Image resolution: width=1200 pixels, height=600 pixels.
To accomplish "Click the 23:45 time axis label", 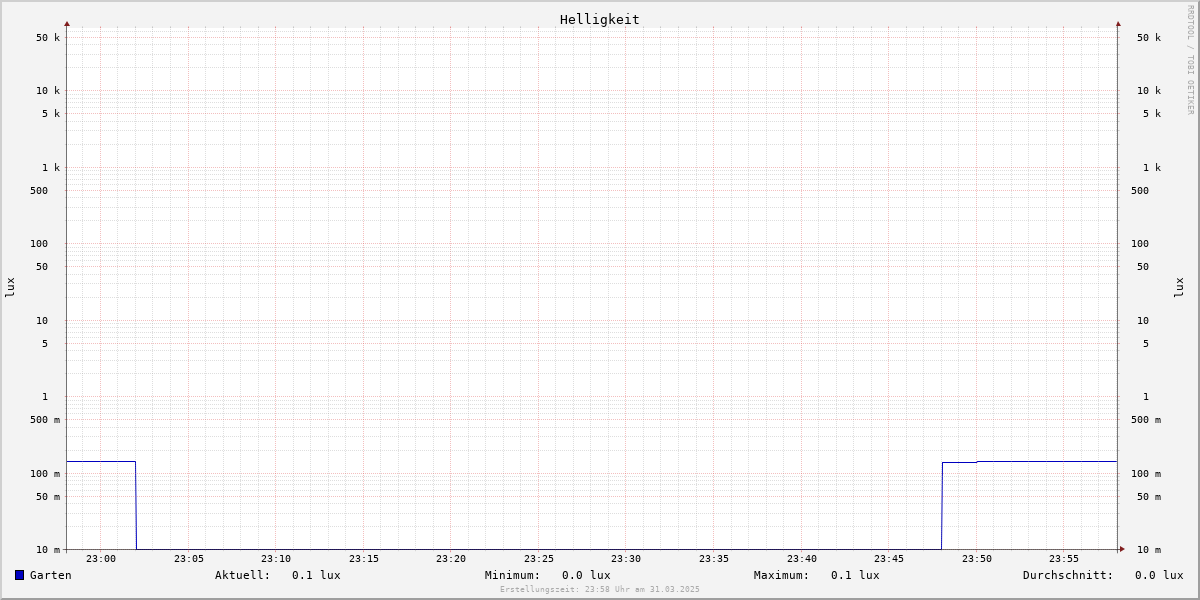I will tap(889, 559).
